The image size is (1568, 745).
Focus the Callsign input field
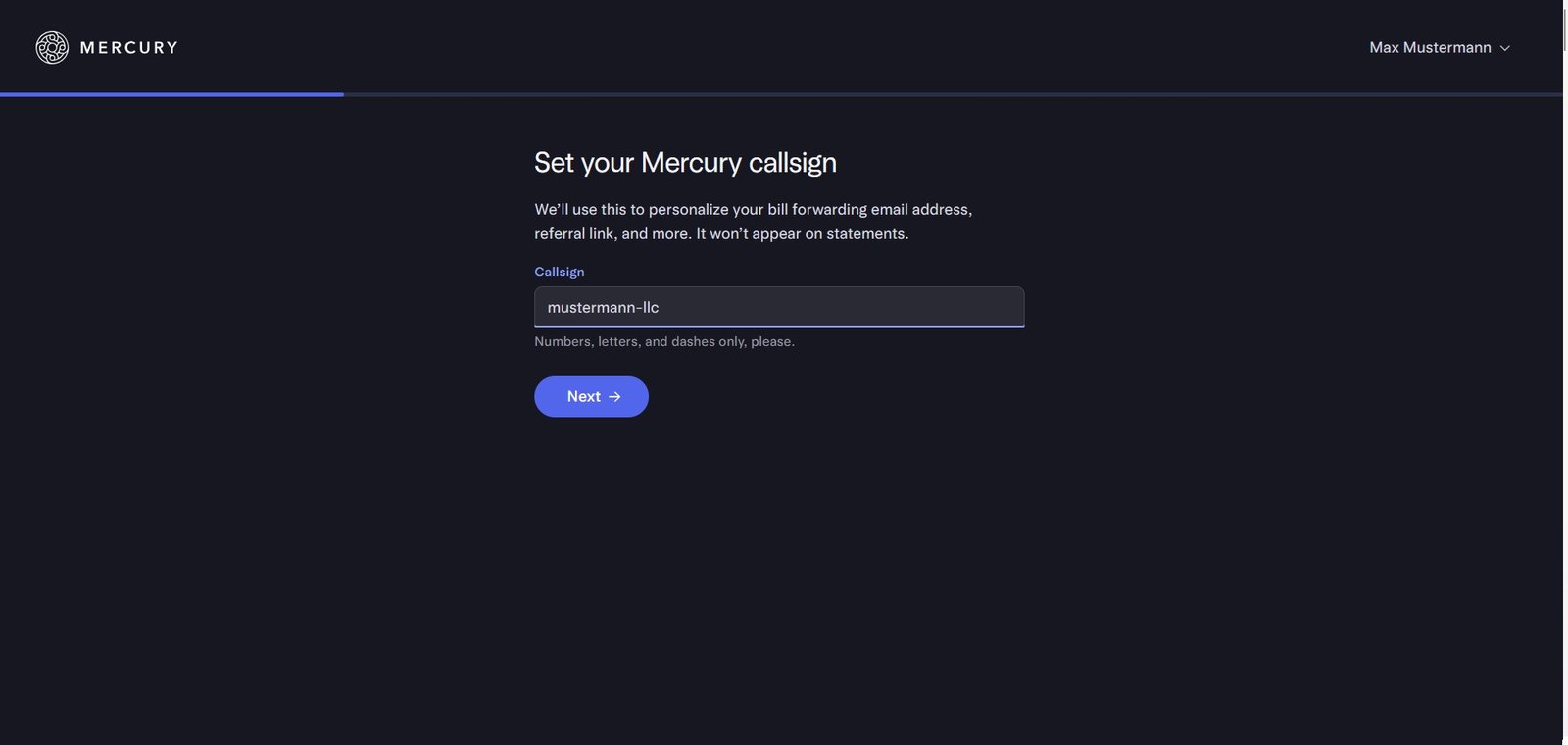779,307
